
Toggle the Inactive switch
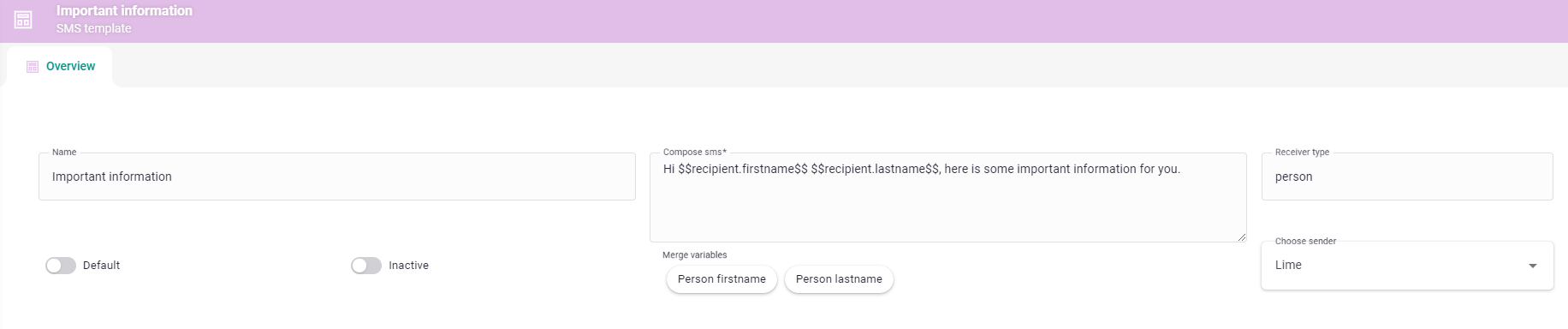coord(366,266)
